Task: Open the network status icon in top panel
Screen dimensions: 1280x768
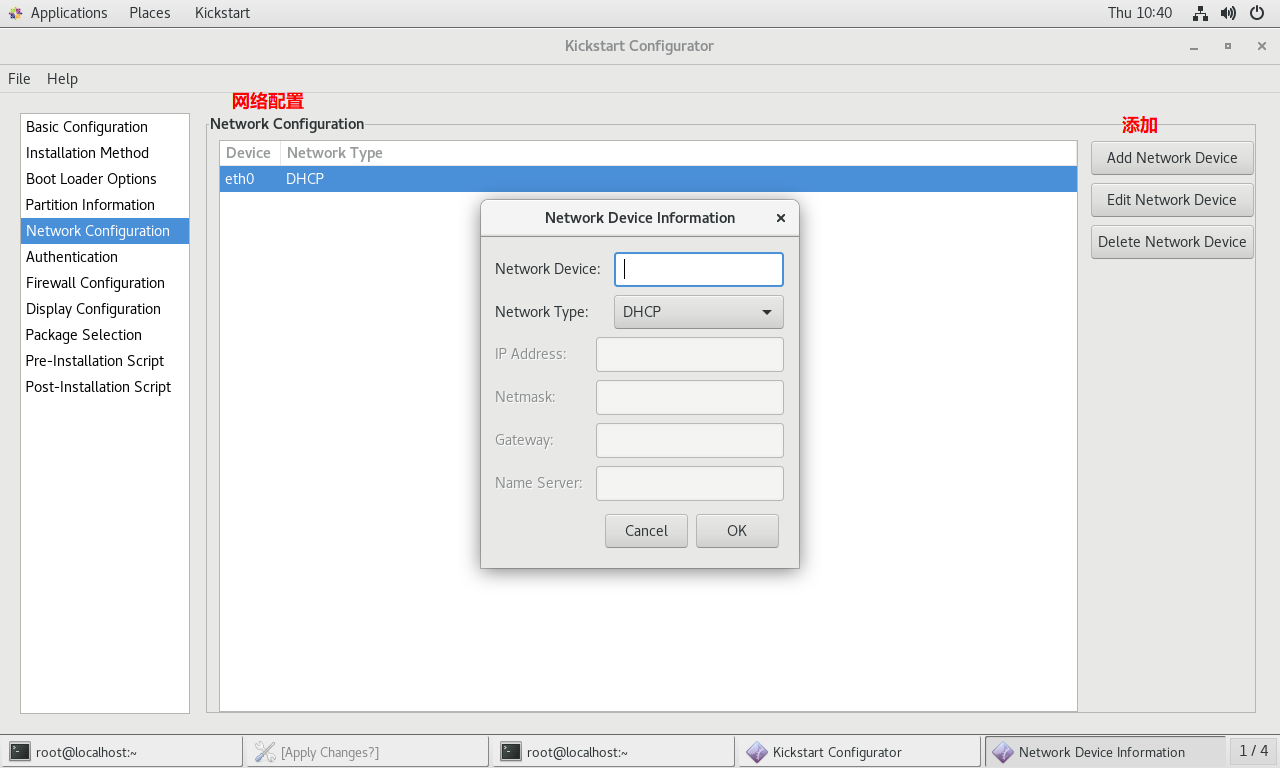Action: pyautogui.click(x=1201, y=13)
